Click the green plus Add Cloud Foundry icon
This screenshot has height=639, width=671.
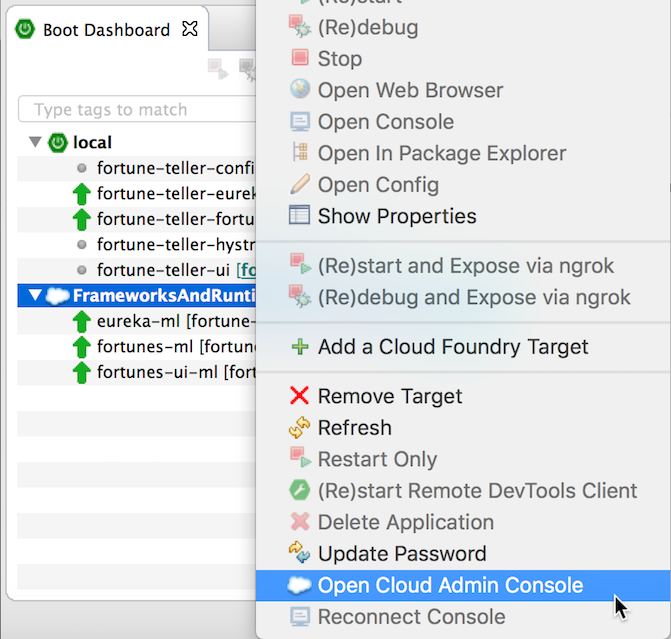(x=300, y=347)
